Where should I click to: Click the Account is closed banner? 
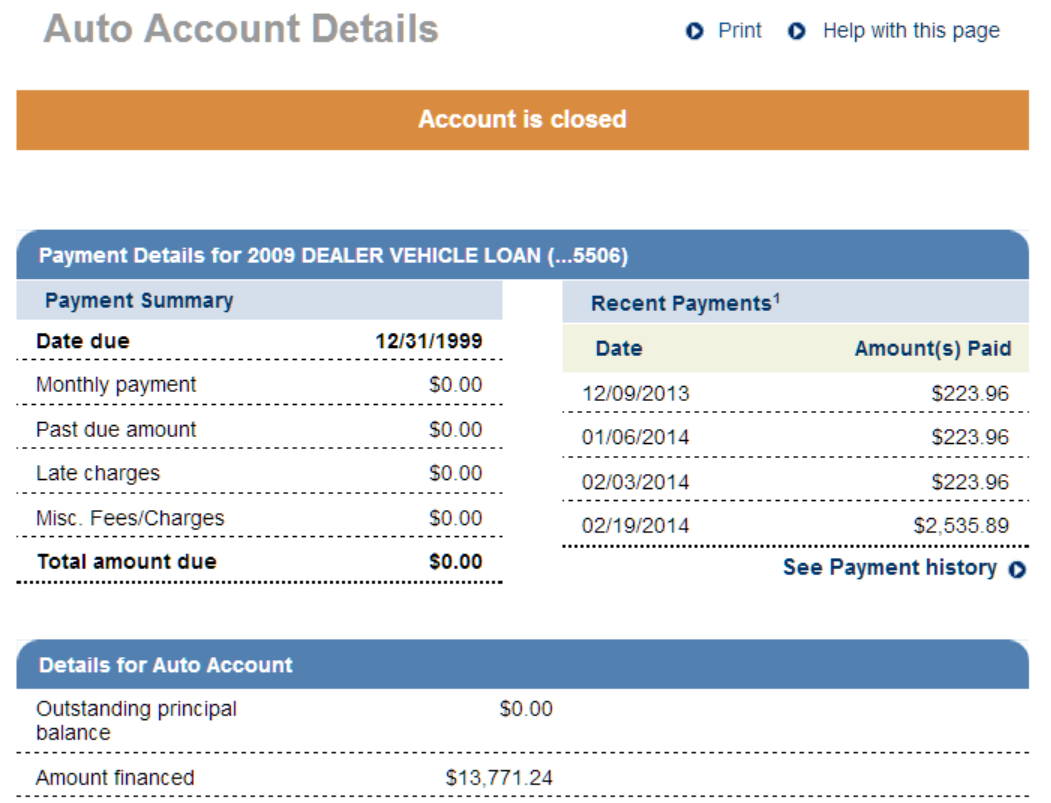coord(523,120)
